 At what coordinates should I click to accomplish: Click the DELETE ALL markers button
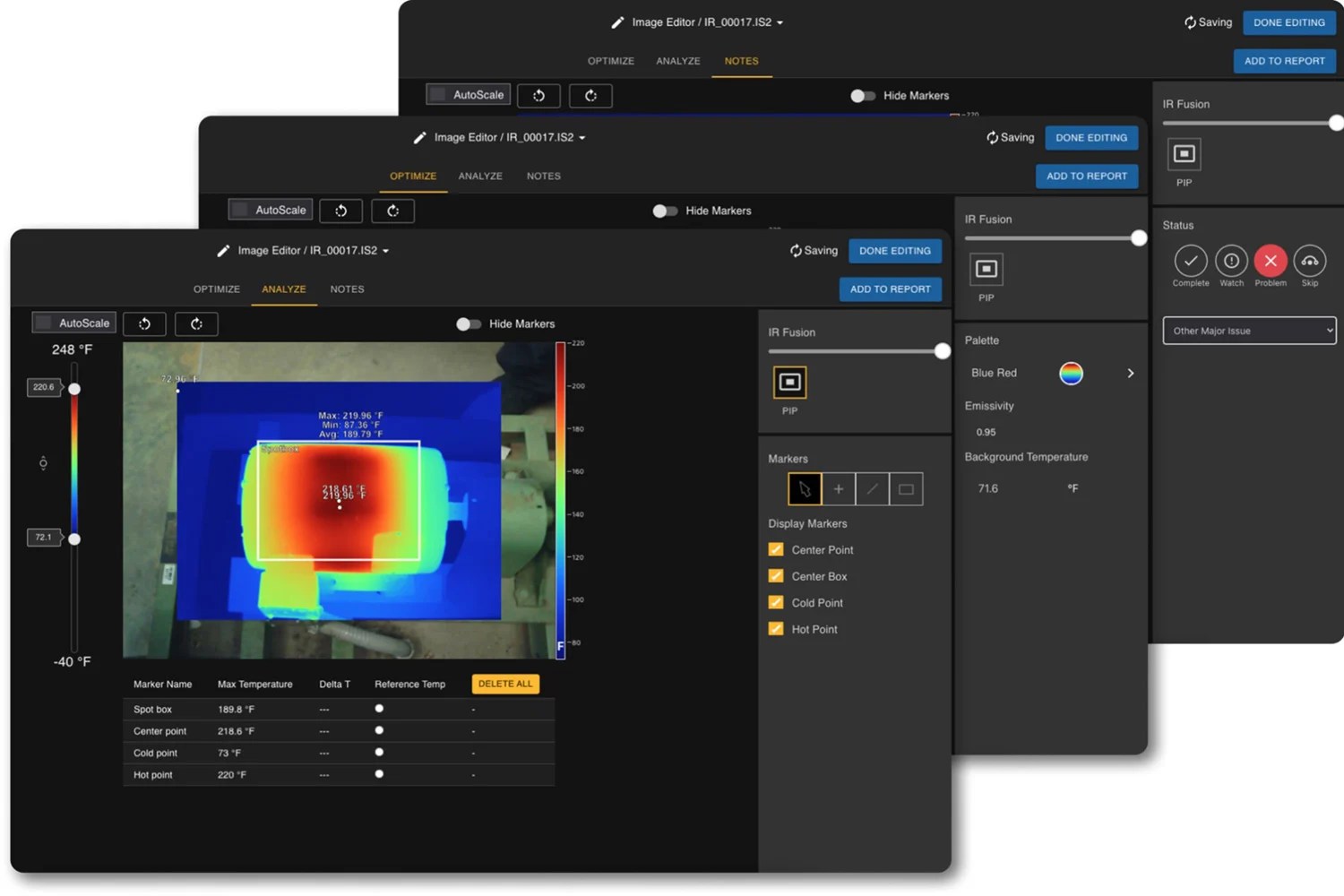[504, 683]
